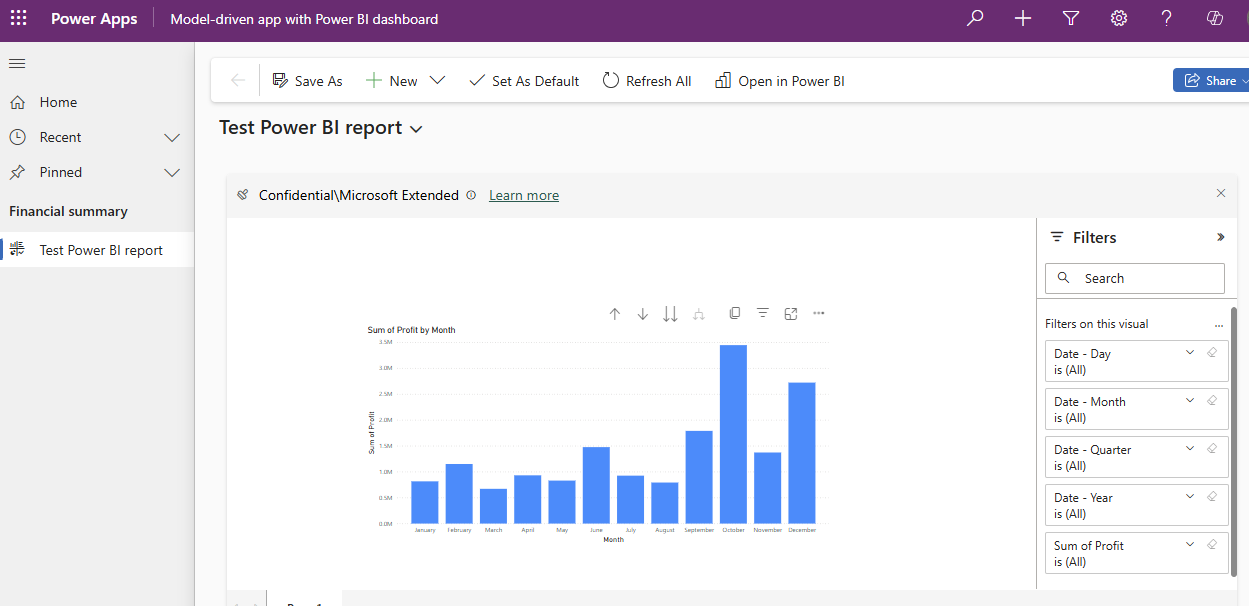Click the drill up arrow icon
Viewport: 1249px width, 606px height.
615,314
